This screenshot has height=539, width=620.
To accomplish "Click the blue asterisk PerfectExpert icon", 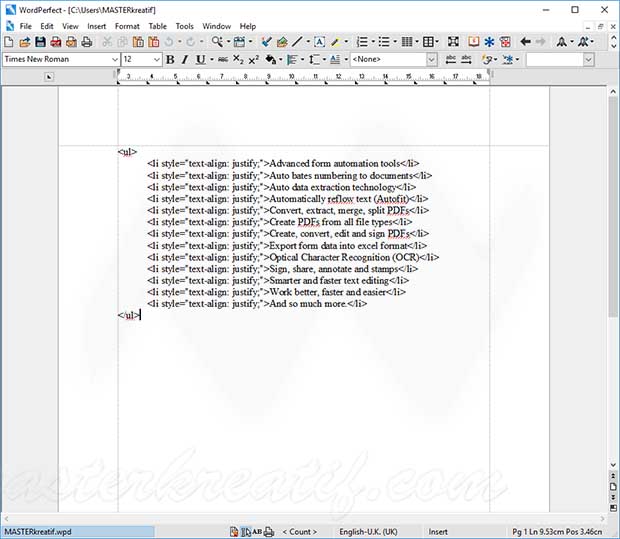I will (489, 42).
